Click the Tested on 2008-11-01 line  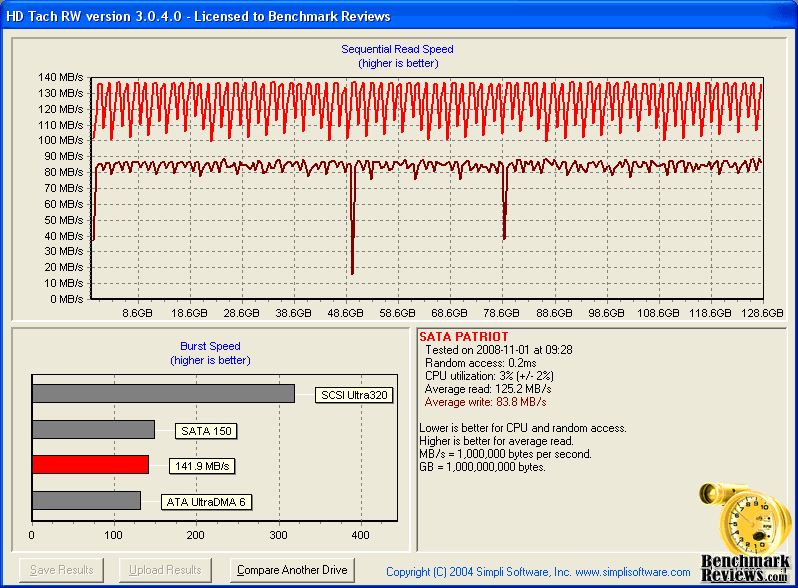(x=499, y=350)
